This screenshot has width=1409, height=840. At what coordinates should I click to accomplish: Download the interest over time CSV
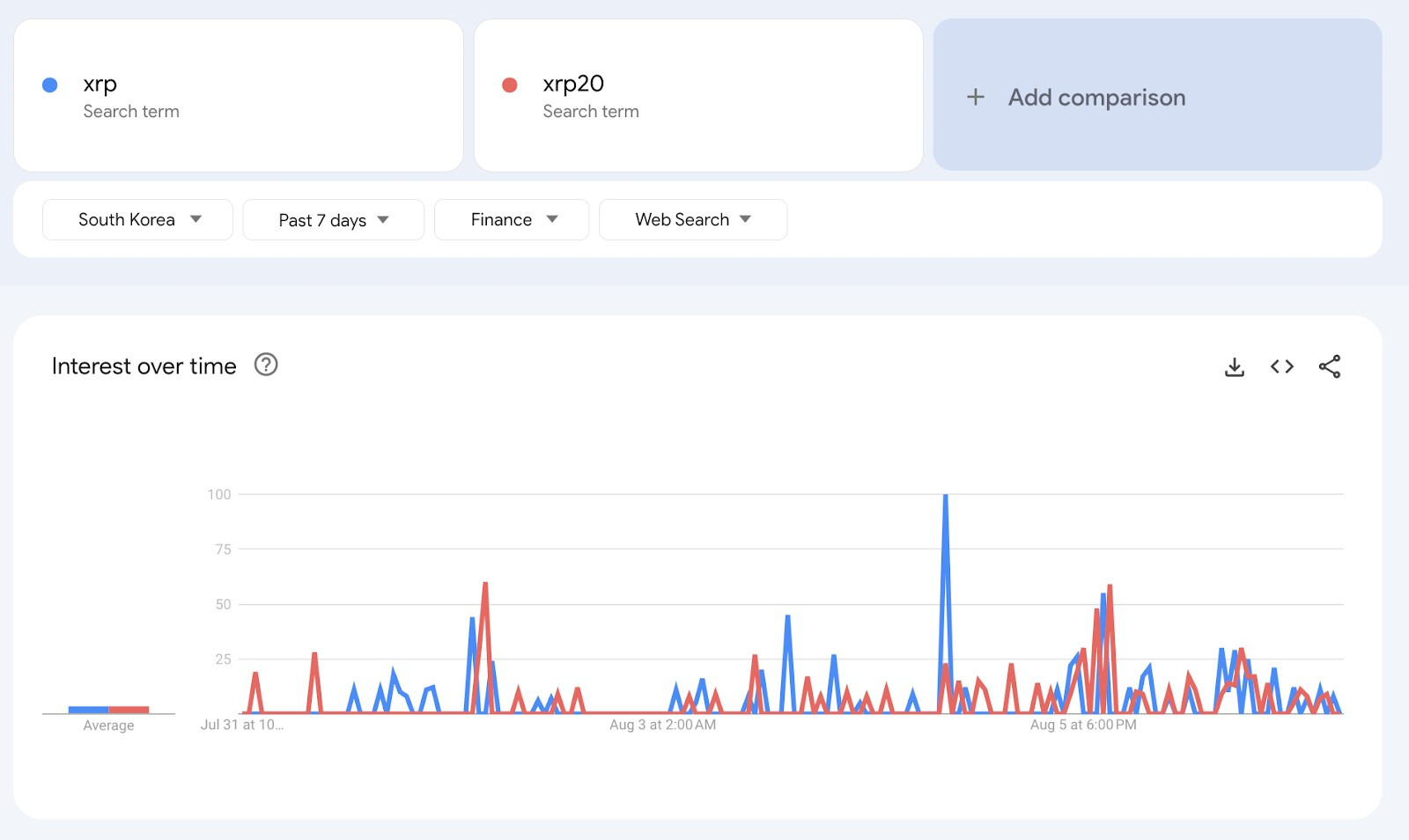point(1235,366)
